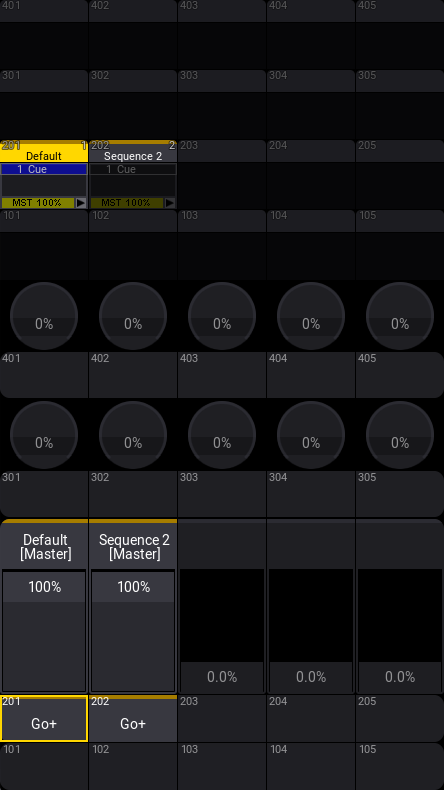The image size is (444, 790).
Task: Select the first encoder knob above 301
Action: coord(44,435)
